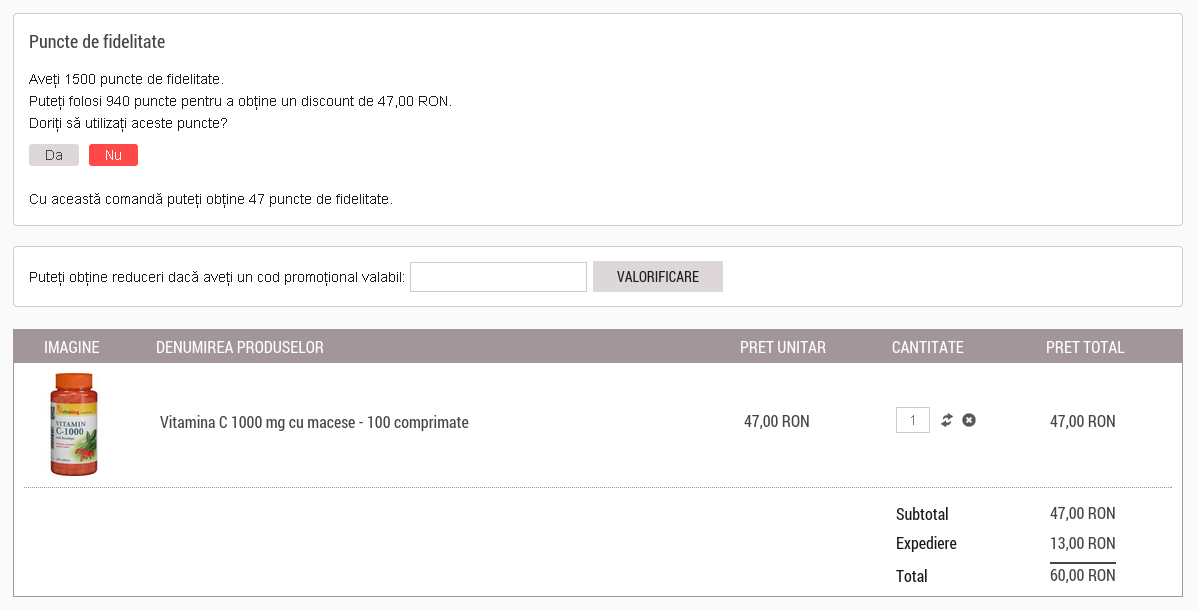
Task: Click the Subtotal label
Action: click(922, 514)
